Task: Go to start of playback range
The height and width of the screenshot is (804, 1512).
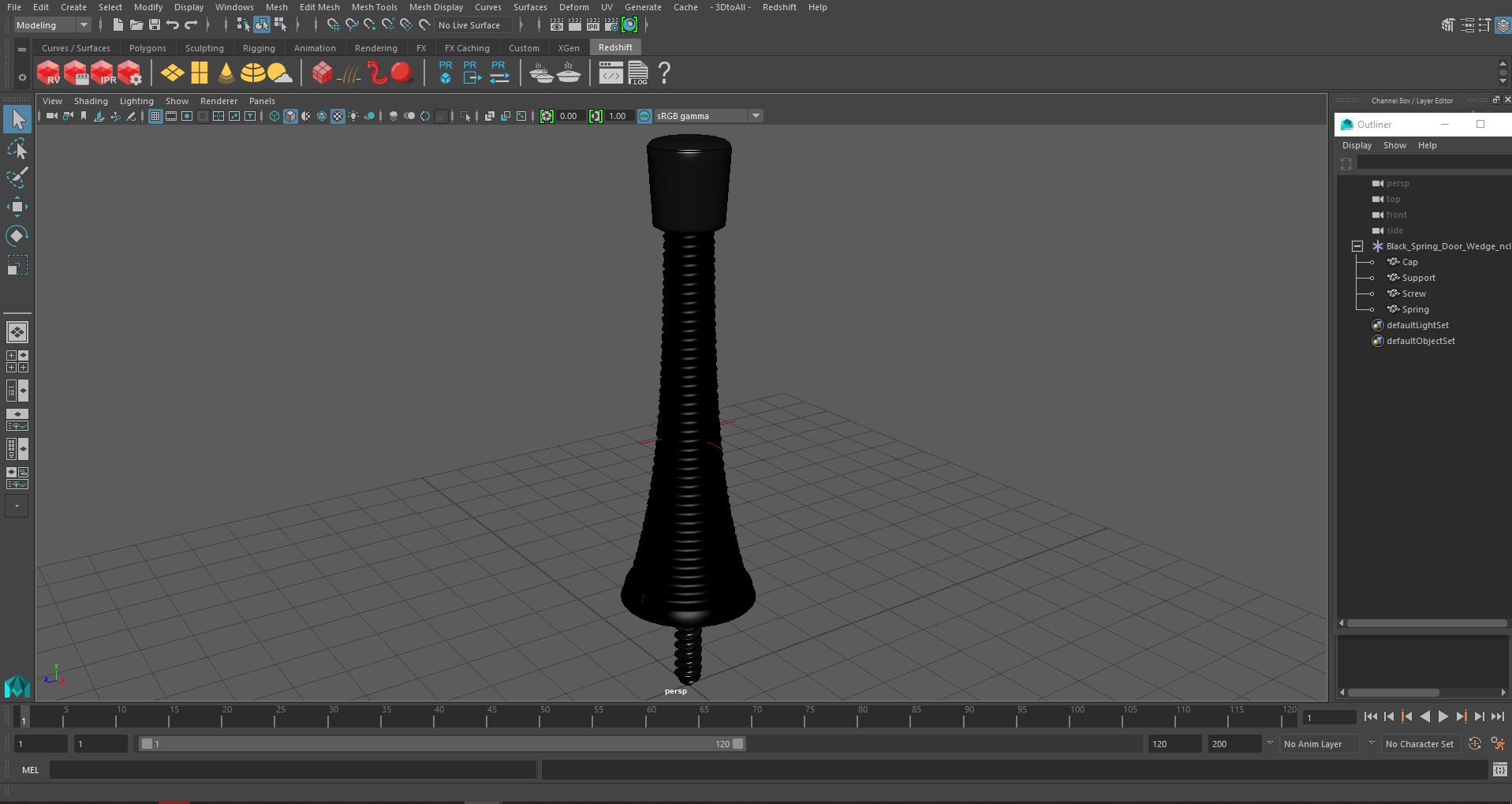Action: [1370, 716]
